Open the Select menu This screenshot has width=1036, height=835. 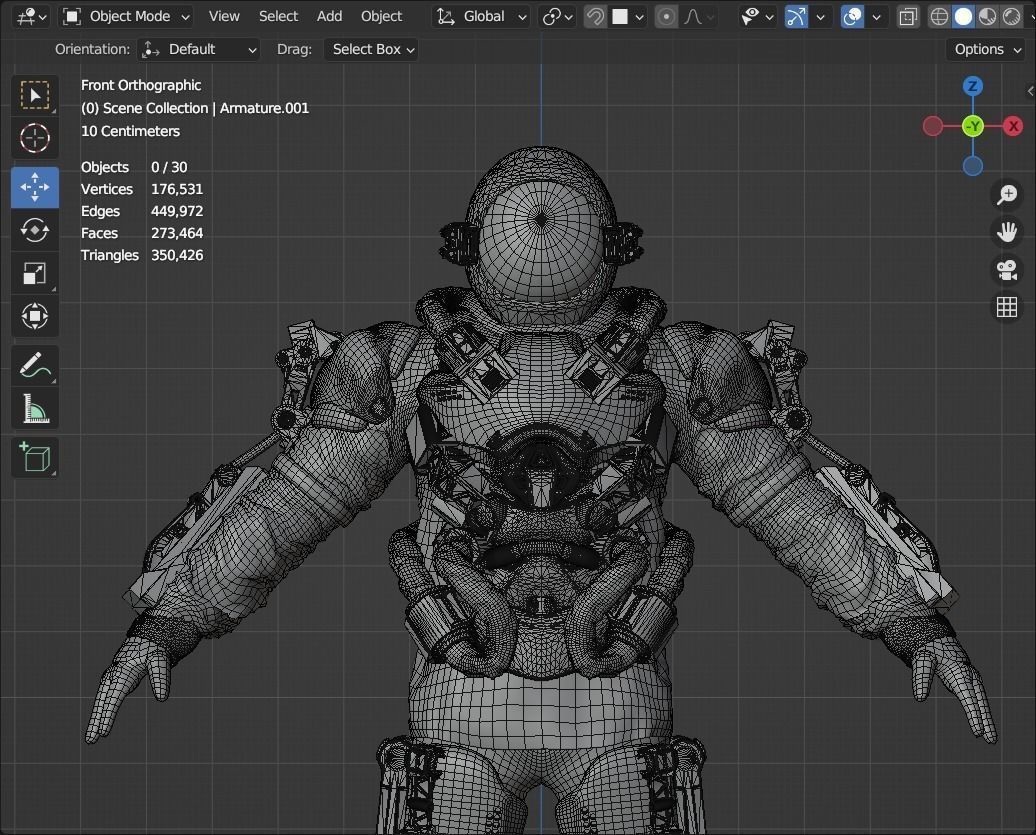(278, 17)
